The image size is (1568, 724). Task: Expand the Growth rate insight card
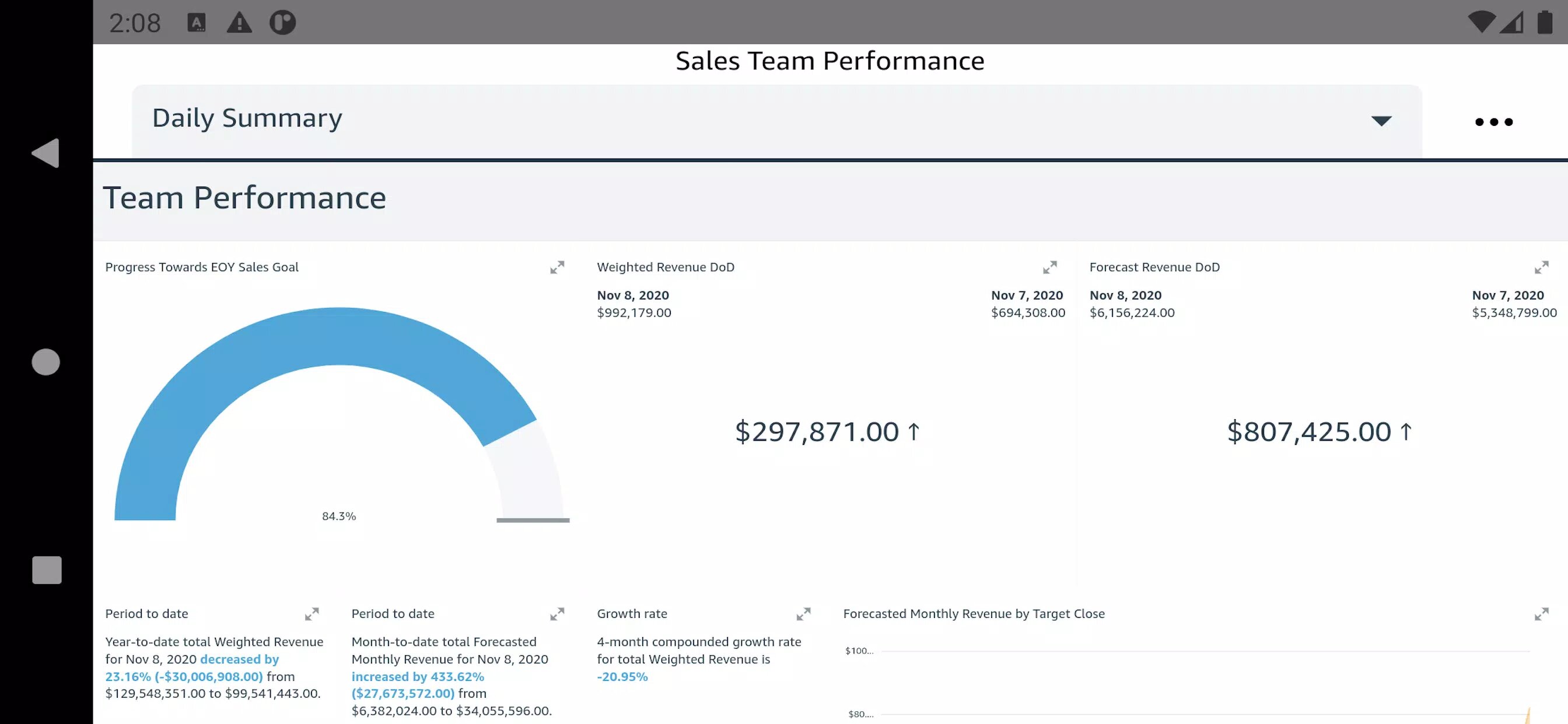coord(803,614)
